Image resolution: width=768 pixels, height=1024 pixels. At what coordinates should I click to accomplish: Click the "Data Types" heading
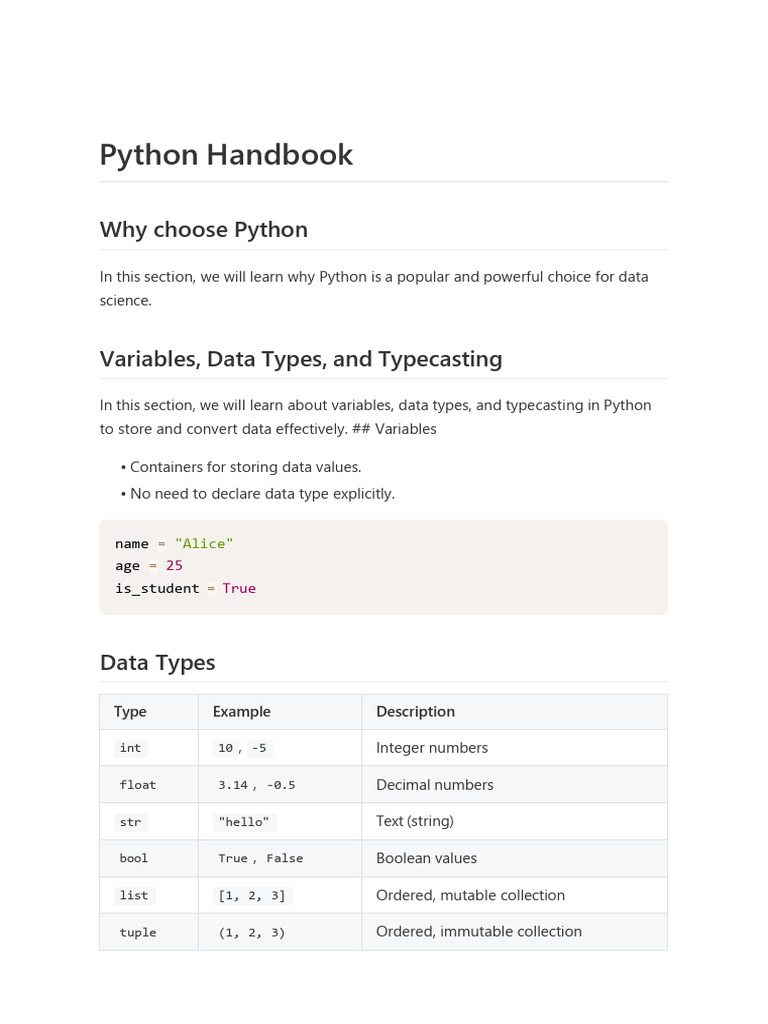tap(157, 663)
